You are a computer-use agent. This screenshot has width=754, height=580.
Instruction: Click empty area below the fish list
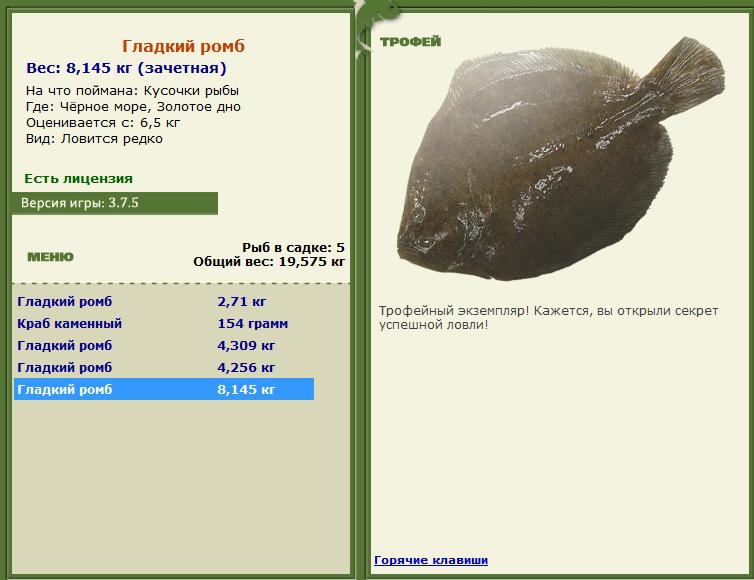coord(181,486)
